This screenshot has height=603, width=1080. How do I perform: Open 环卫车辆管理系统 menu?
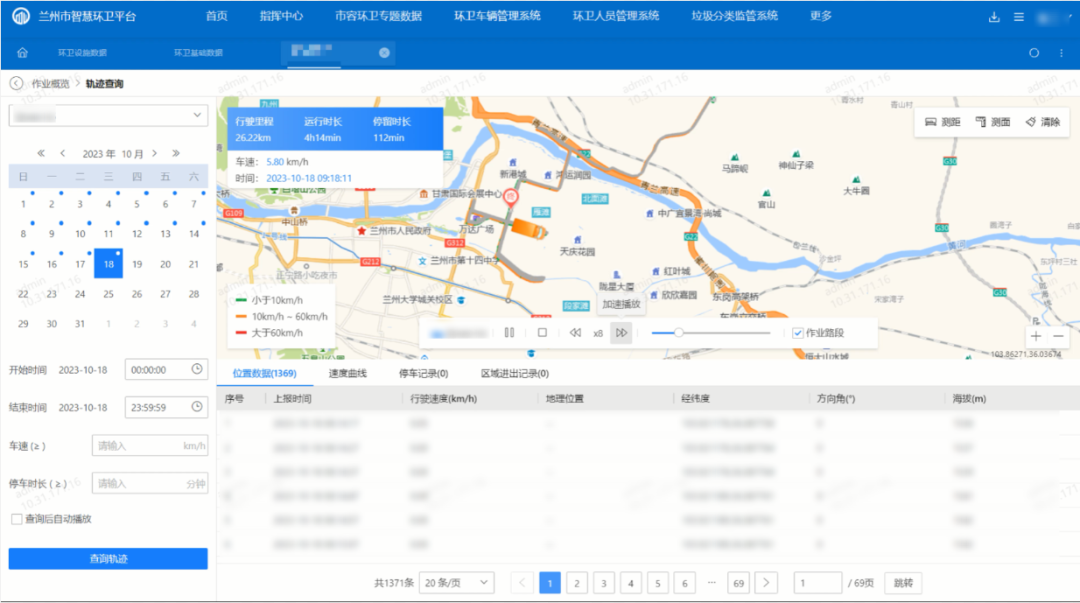497,17
